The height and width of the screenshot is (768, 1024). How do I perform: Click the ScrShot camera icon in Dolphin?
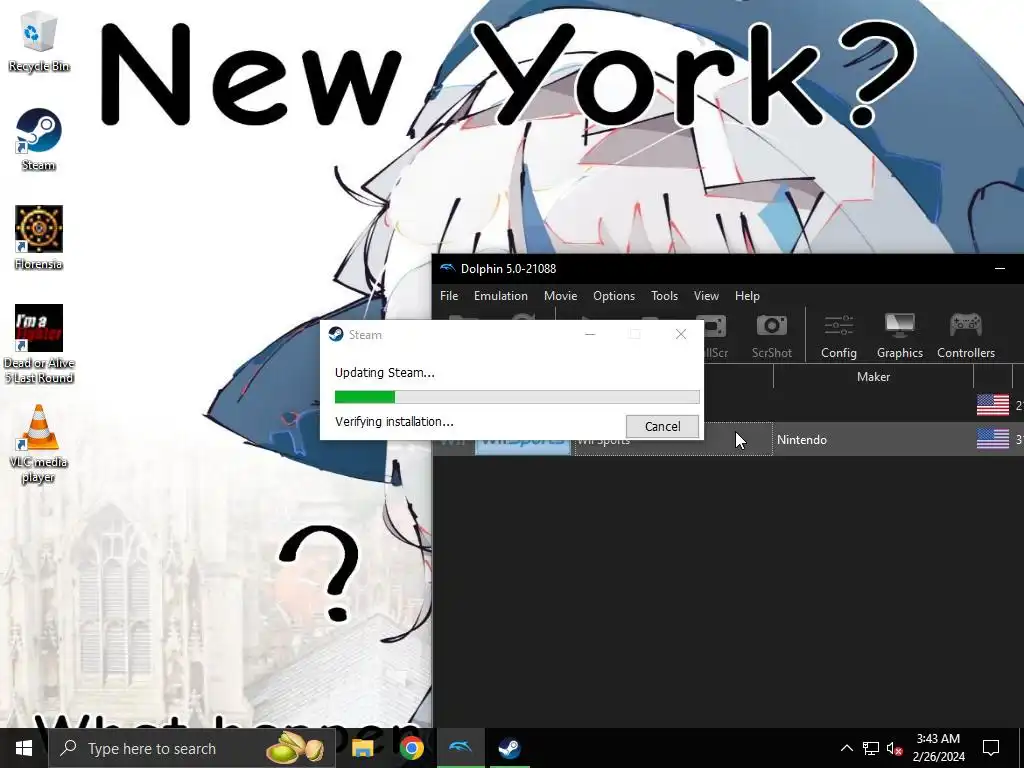pos(771,336)
